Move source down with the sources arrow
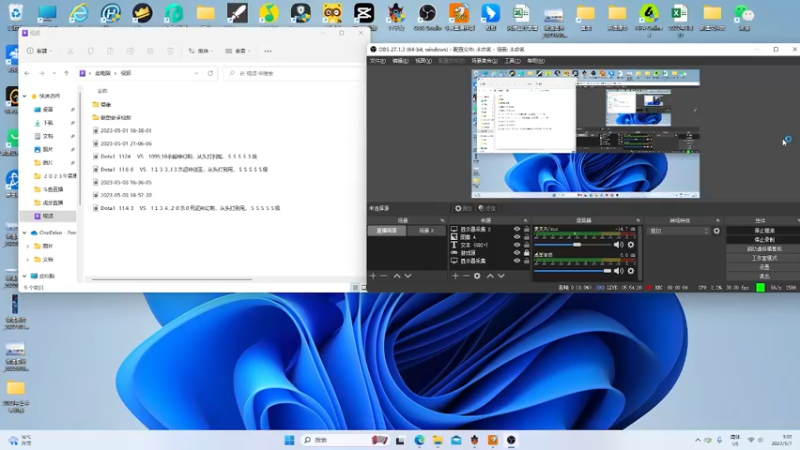800x450 pixels. point(501,276)
